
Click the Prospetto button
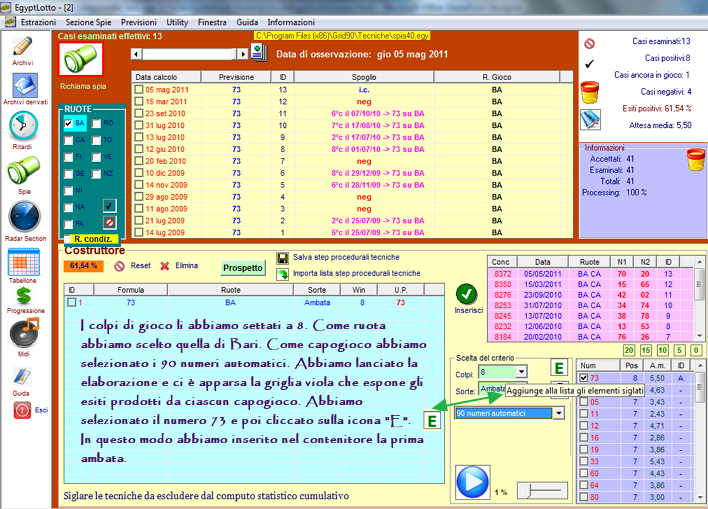pos(242,268)
